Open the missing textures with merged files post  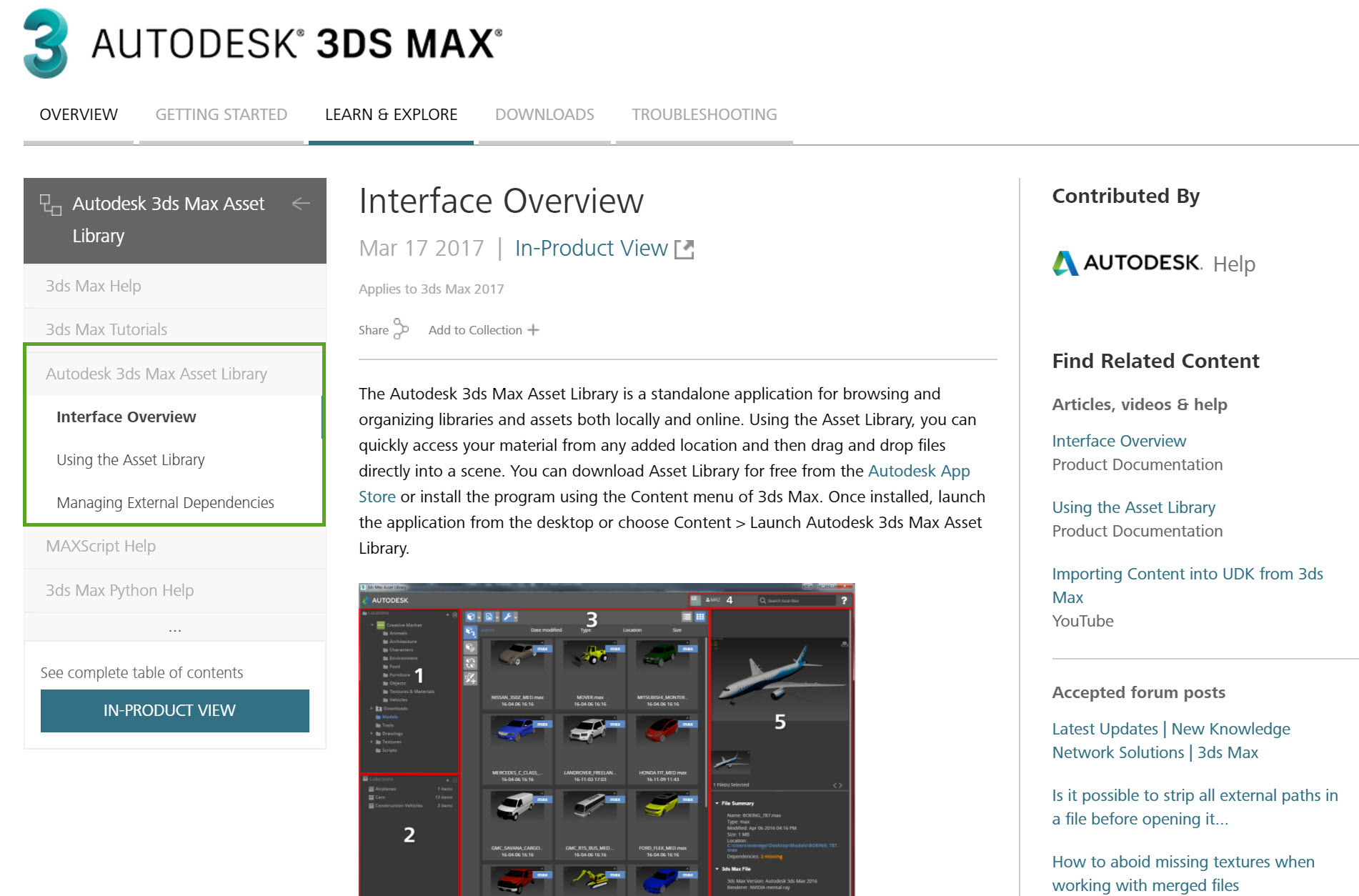1183,873
